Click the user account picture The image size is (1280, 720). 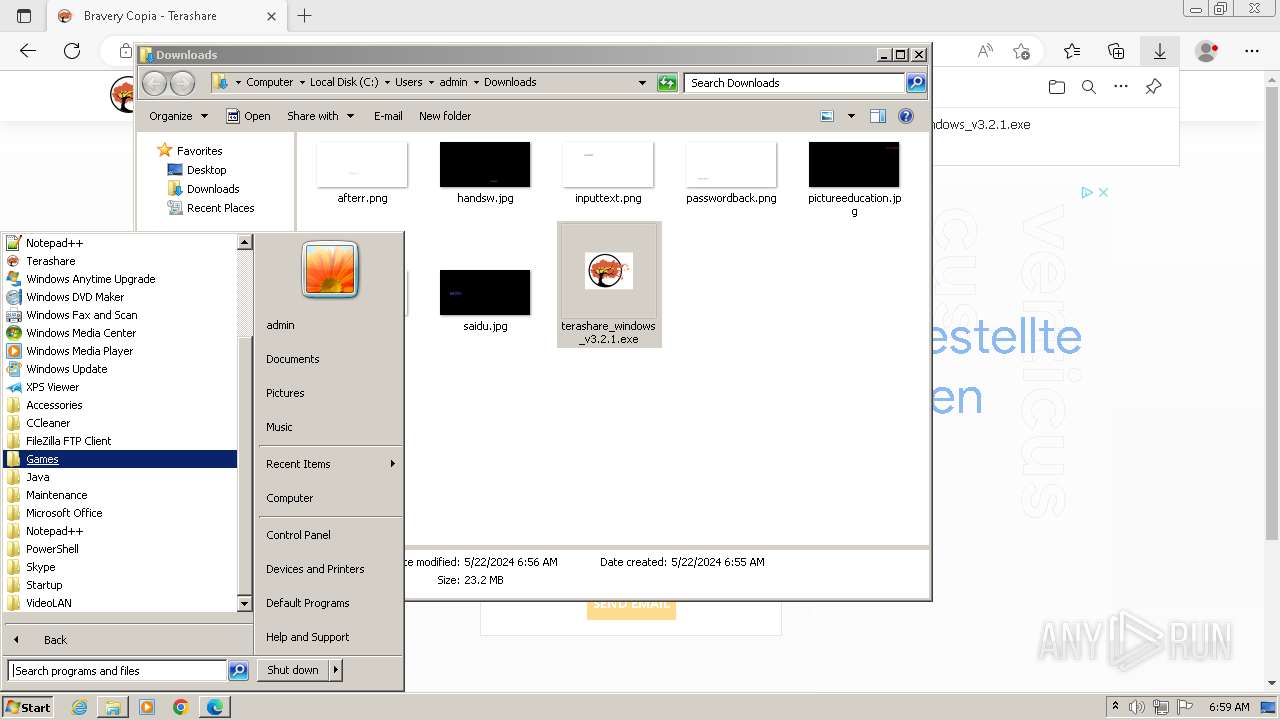point(330,270)
